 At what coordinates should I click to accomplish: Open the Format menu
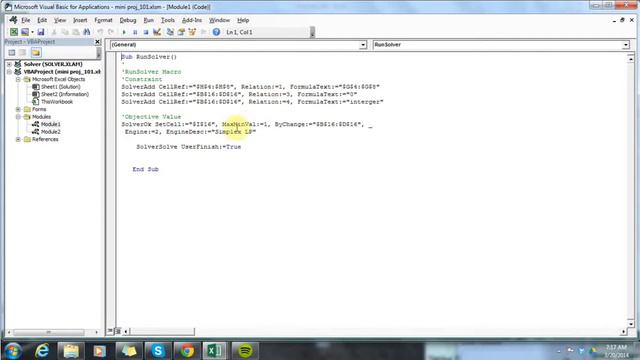(103, 20)
